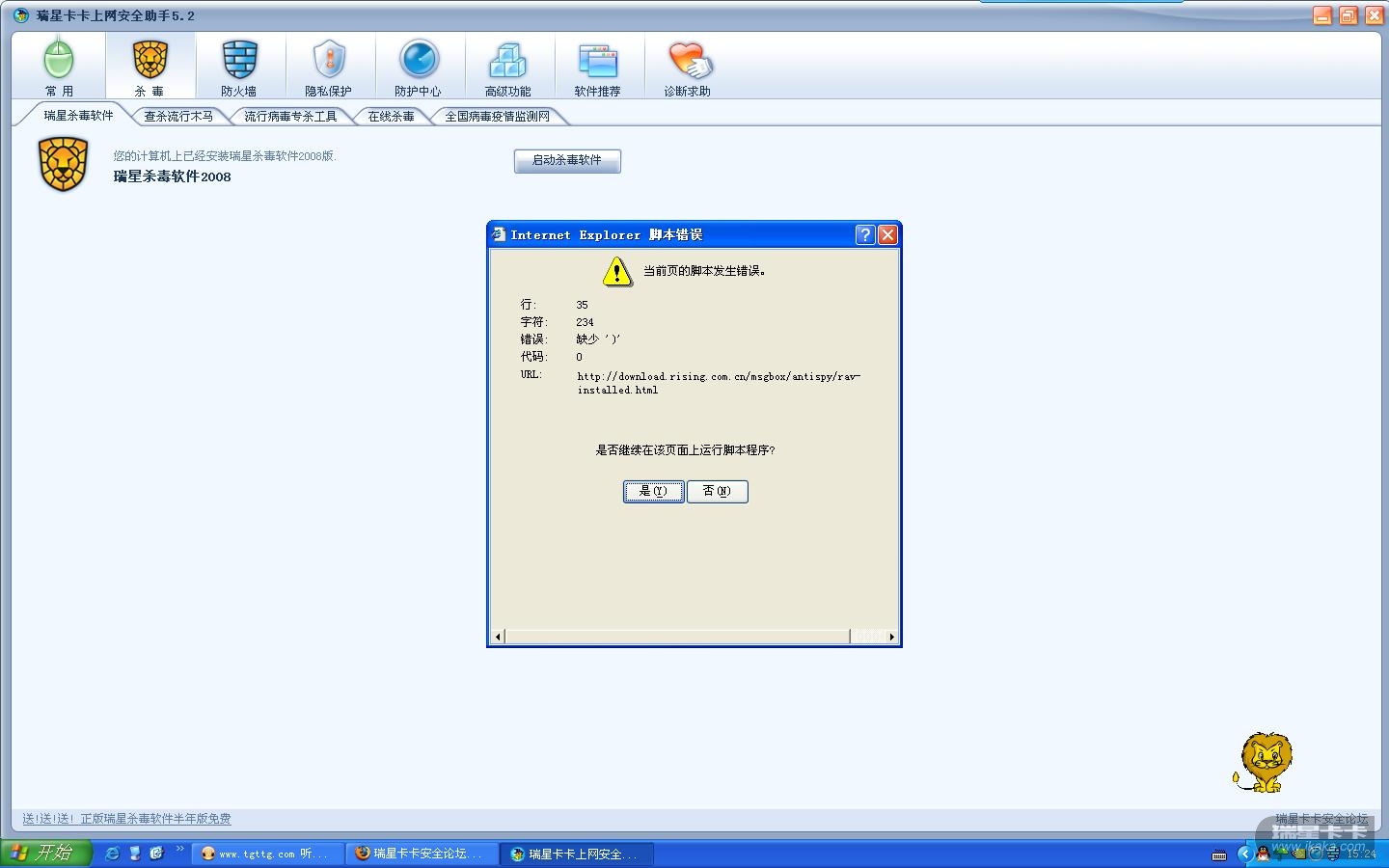Image resolution: width=1389 pixels, height=868 pixels.
Task: Switch to the 在线杀毒 tab
Action: click(x=391, y=117)
